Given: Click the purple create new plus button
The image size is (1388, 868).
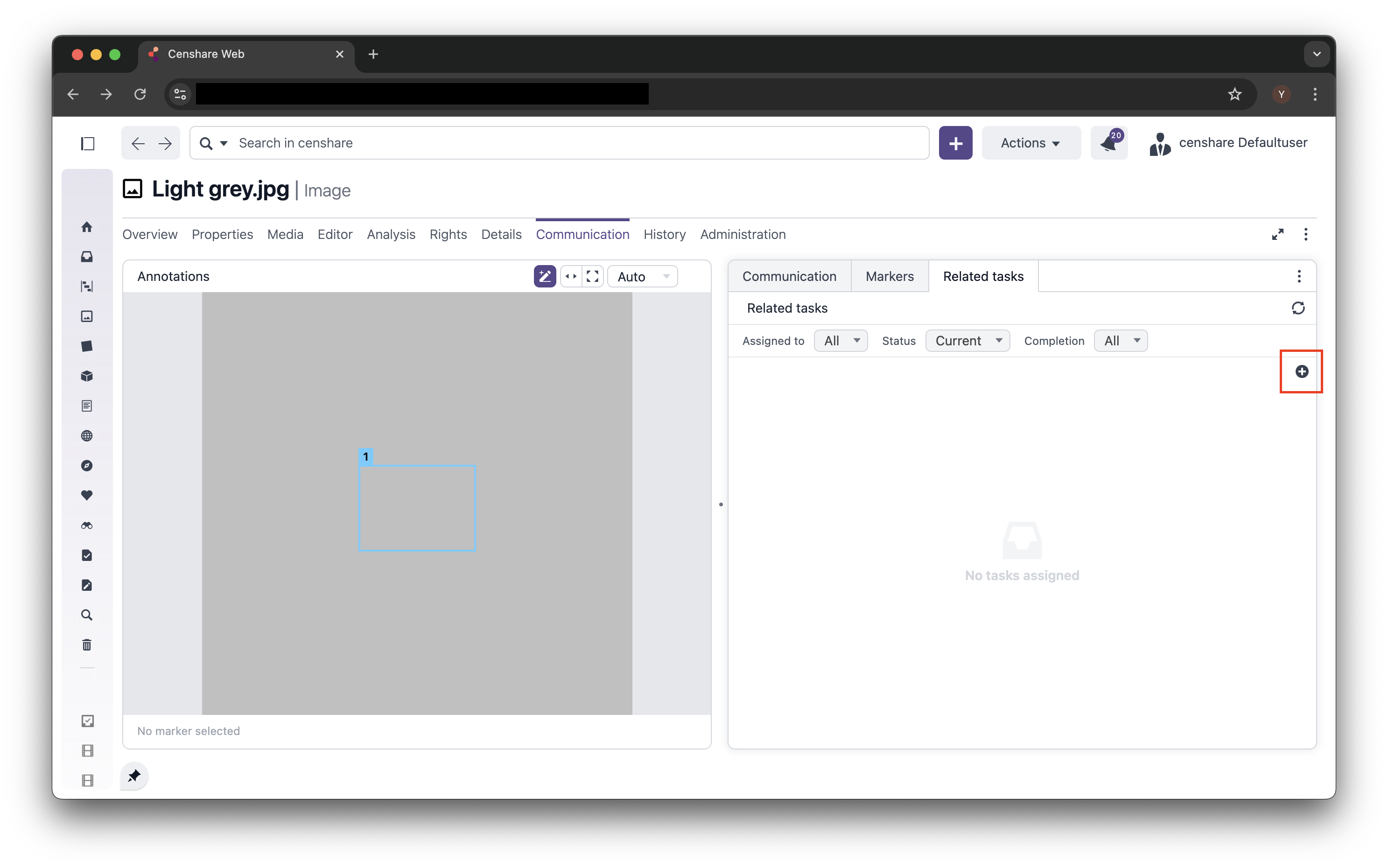Looking at the screenshot, I should coord(955,143).
